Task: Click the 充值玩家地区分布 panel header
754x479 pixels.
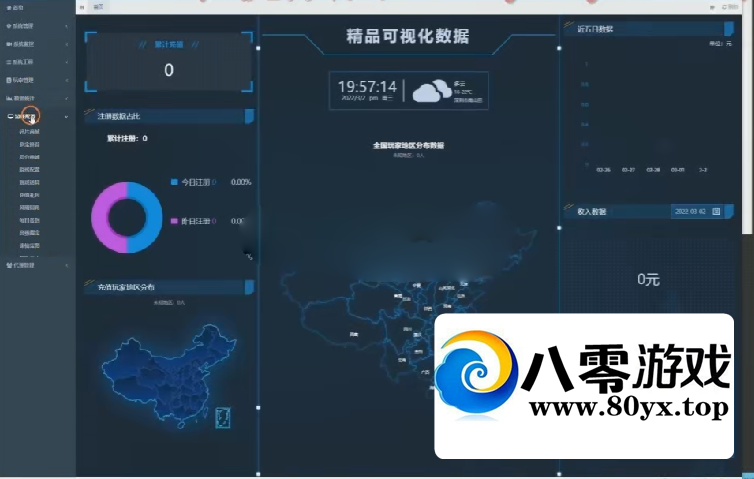Action: pos(169,287)
